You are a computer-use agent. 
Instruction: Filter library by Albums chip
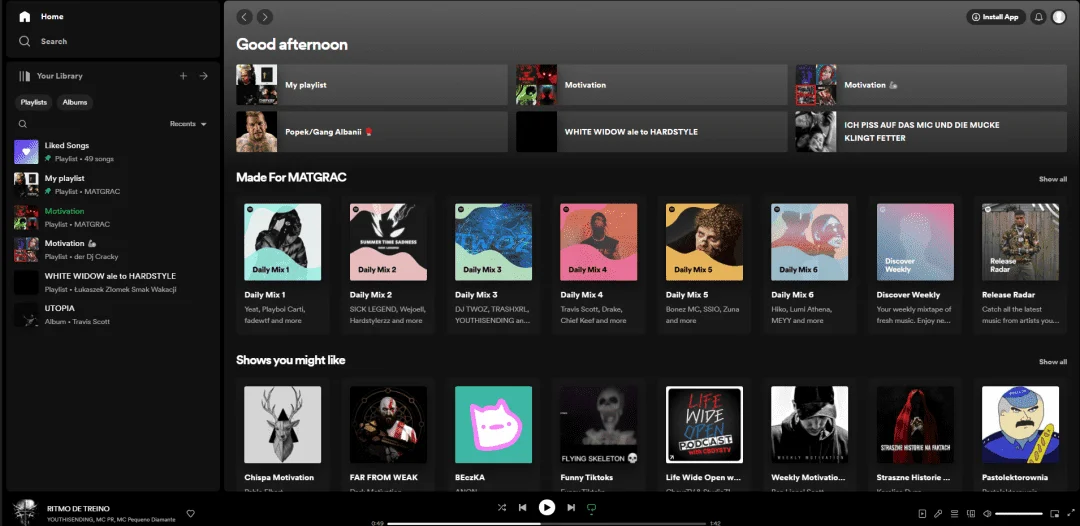click(75, 102)
